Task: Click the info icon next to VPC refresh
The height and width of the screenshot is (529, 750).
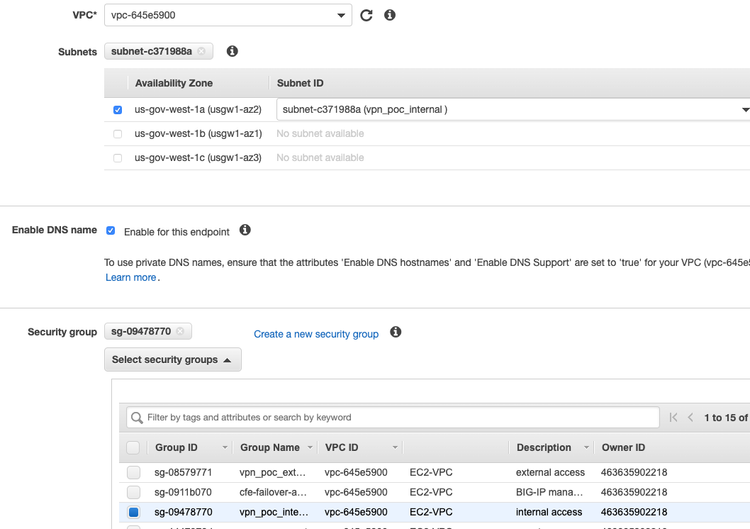Action: click(390, 15)
